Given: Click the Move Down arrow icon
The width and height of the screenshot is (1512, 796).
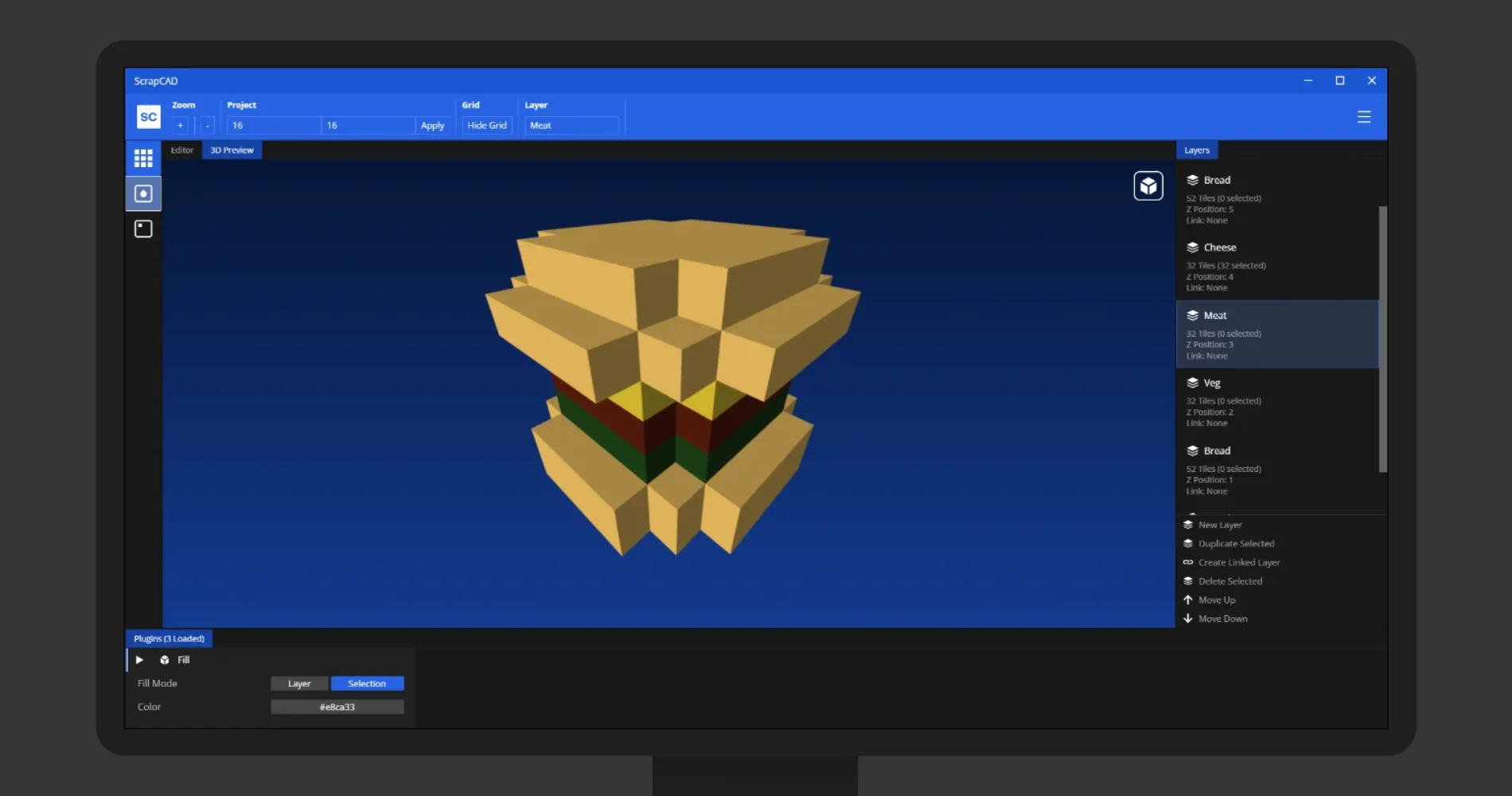Looking at the screenshot, I should (1188, 618).
